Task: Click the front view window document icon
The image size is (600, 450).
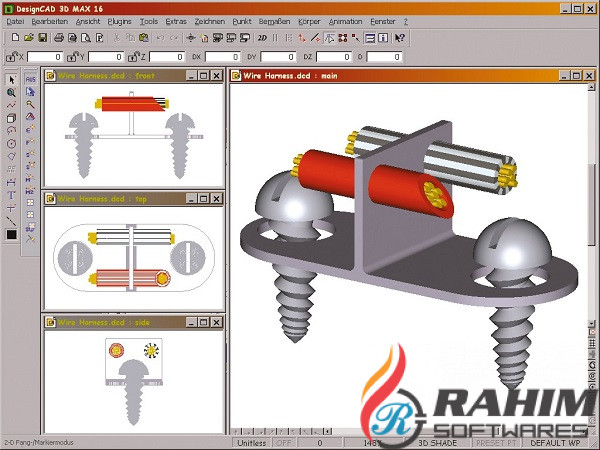Action: [51, 76]
